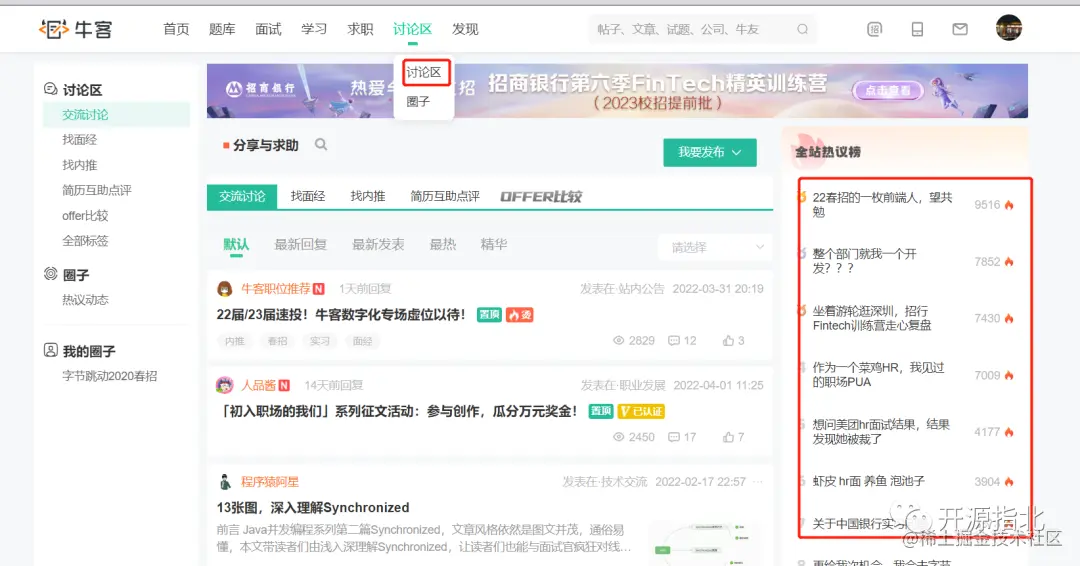Open the 请选择 filter dropdown
Image resolution: width=1080 pixels, height=566 pixels.
tap(715, 247)
